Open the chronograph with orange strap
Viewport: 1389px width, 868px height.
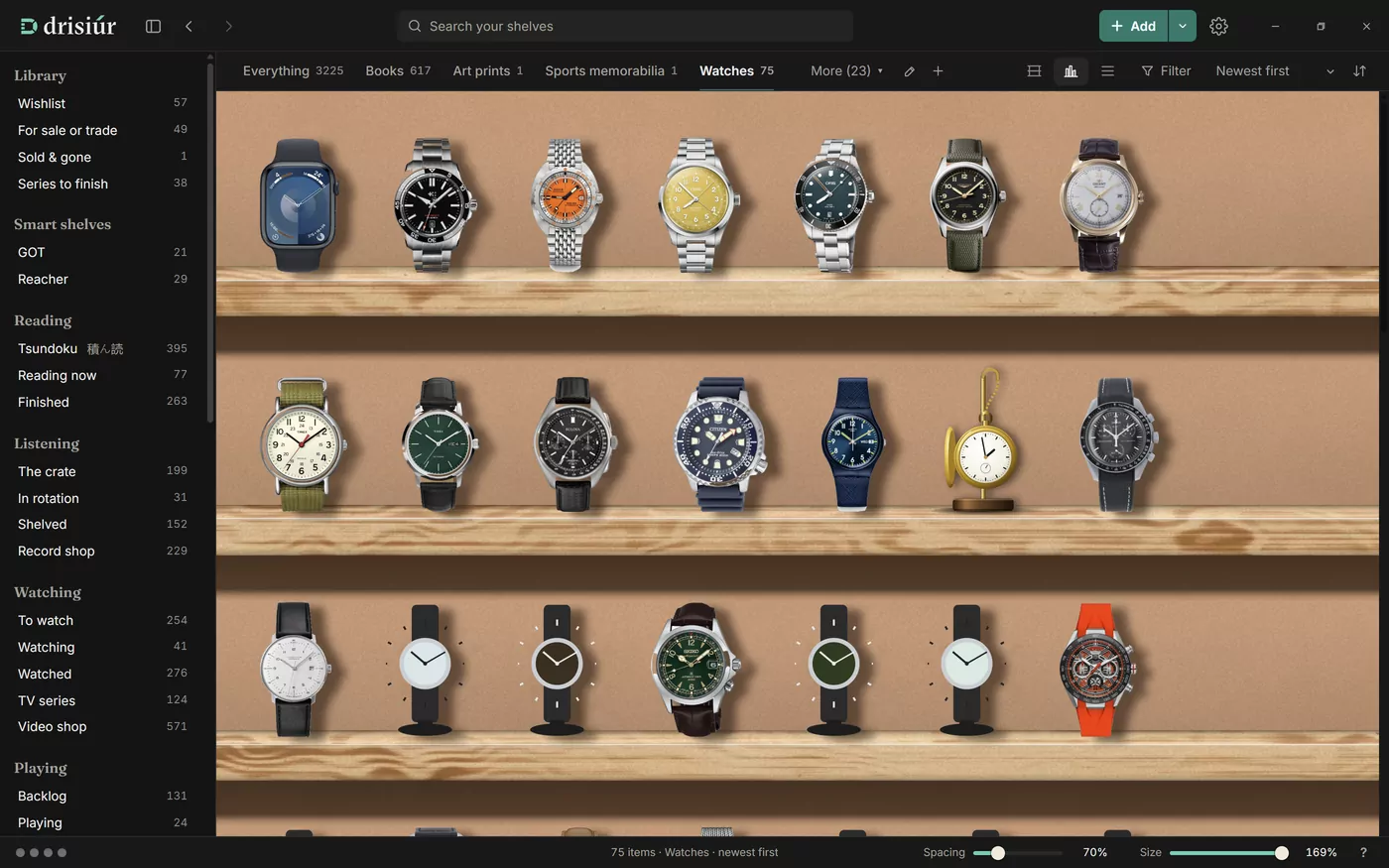point(1096,671)
